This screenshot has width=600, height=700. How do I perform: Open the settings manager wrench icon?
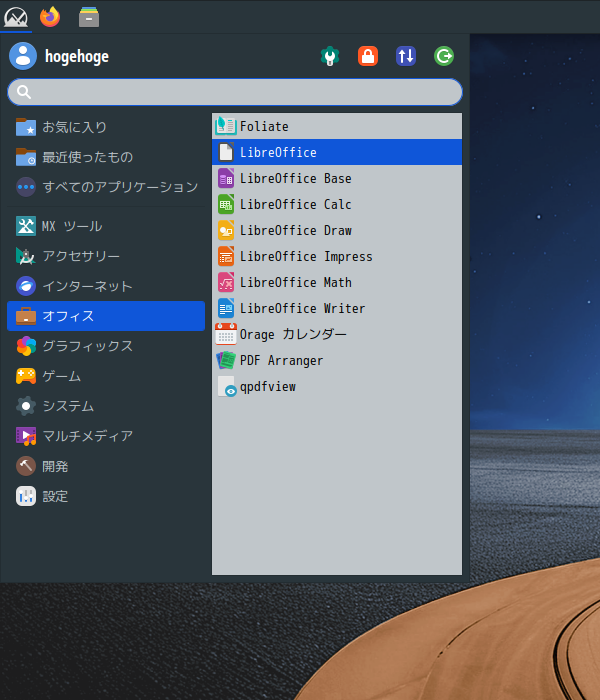(330, 56)
